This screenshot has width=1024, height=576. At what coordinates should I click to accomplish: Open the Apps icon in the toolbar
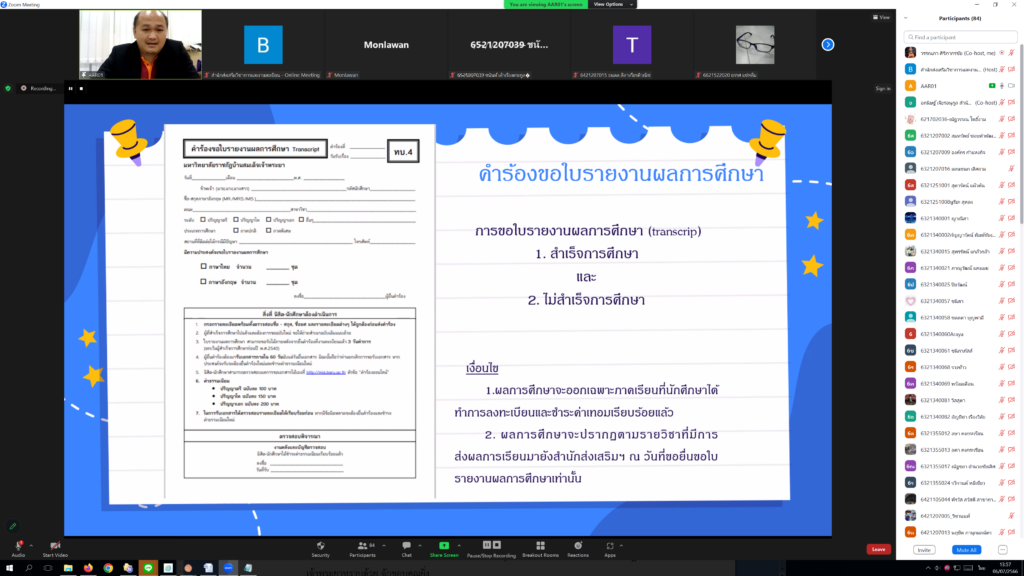[610, 546]
